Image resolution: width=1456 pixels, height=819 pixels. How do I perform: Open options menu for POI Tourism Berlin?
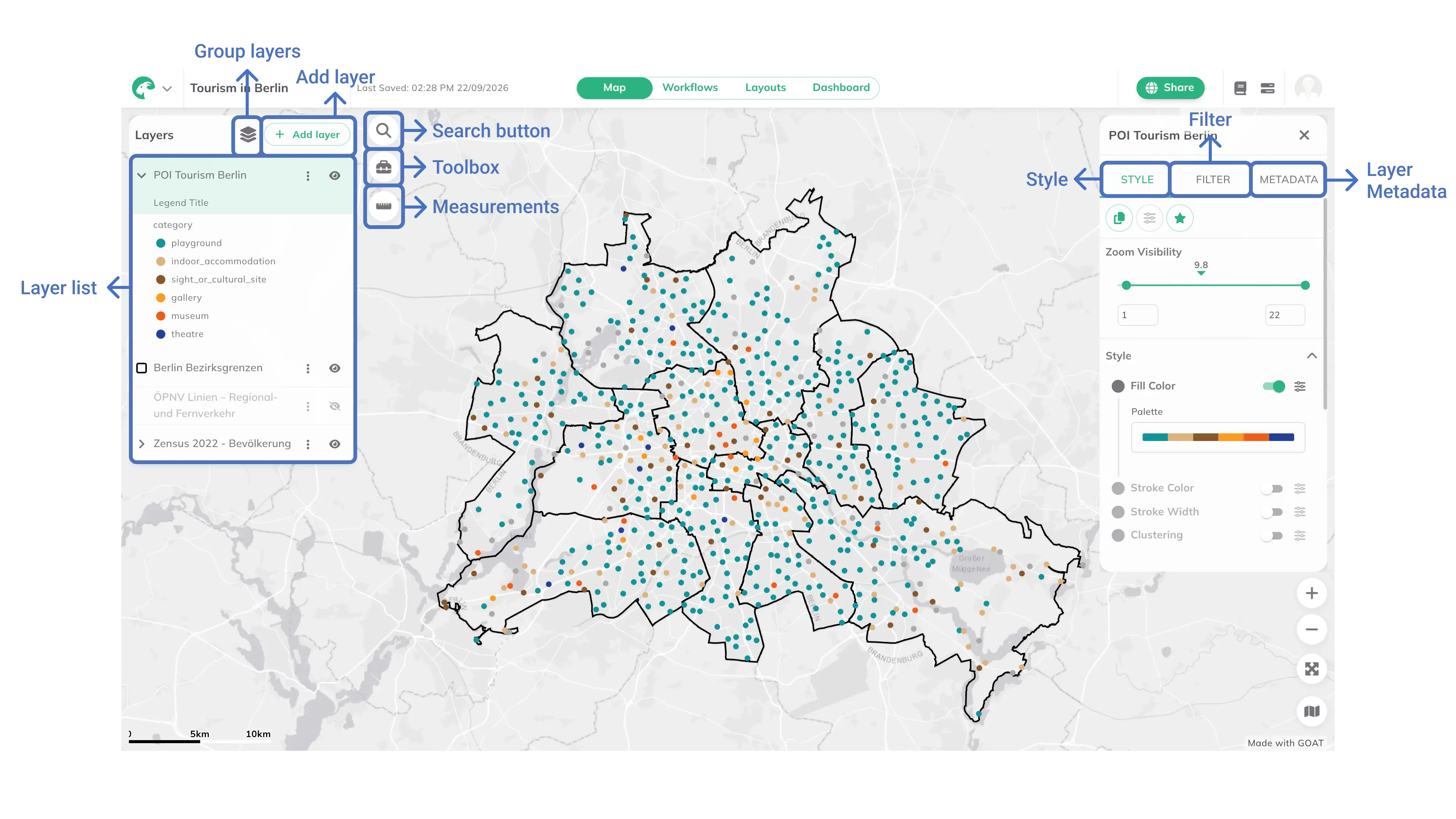coord(308,176)
